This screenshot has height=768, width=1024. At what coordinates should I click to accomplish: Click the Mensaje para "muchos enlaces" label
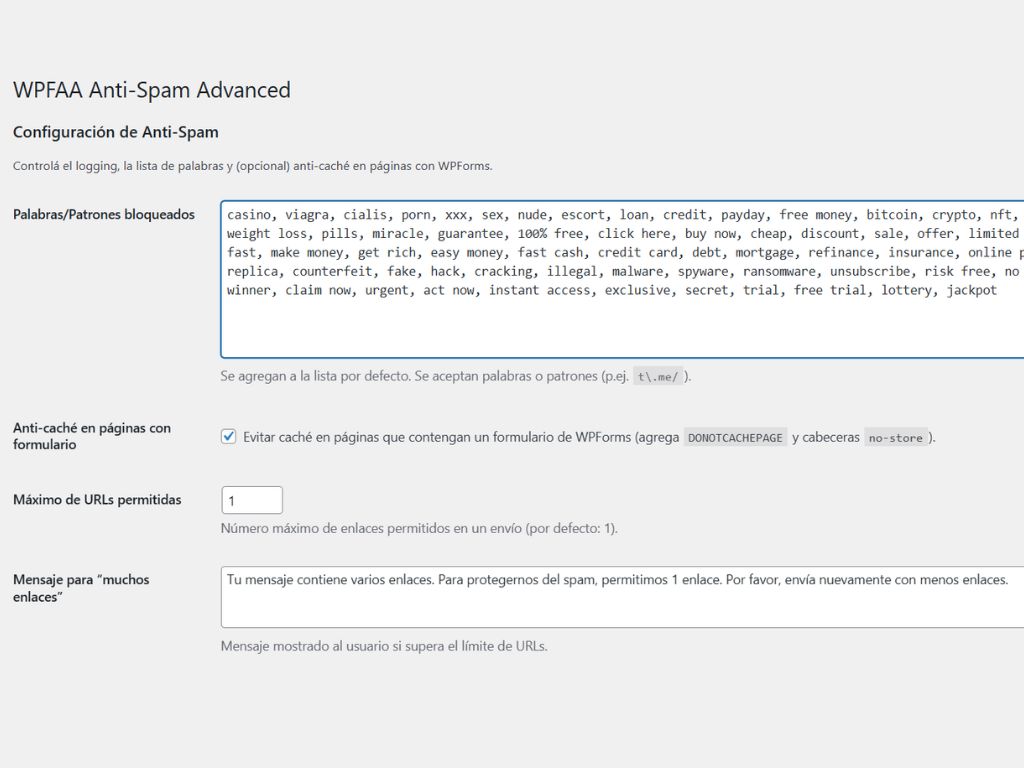pyautogui.click(x=82, y=586)
